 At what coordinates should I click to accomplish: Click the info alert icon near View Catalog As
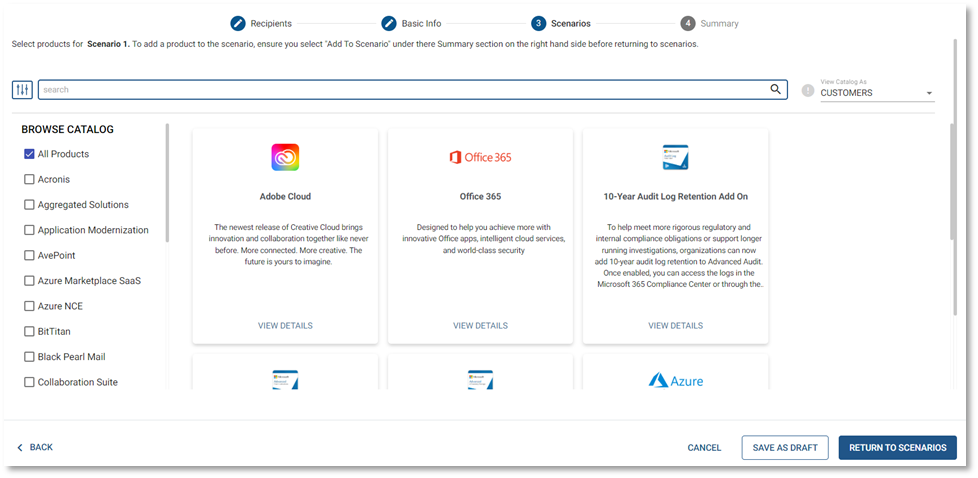tap(808, 90)
